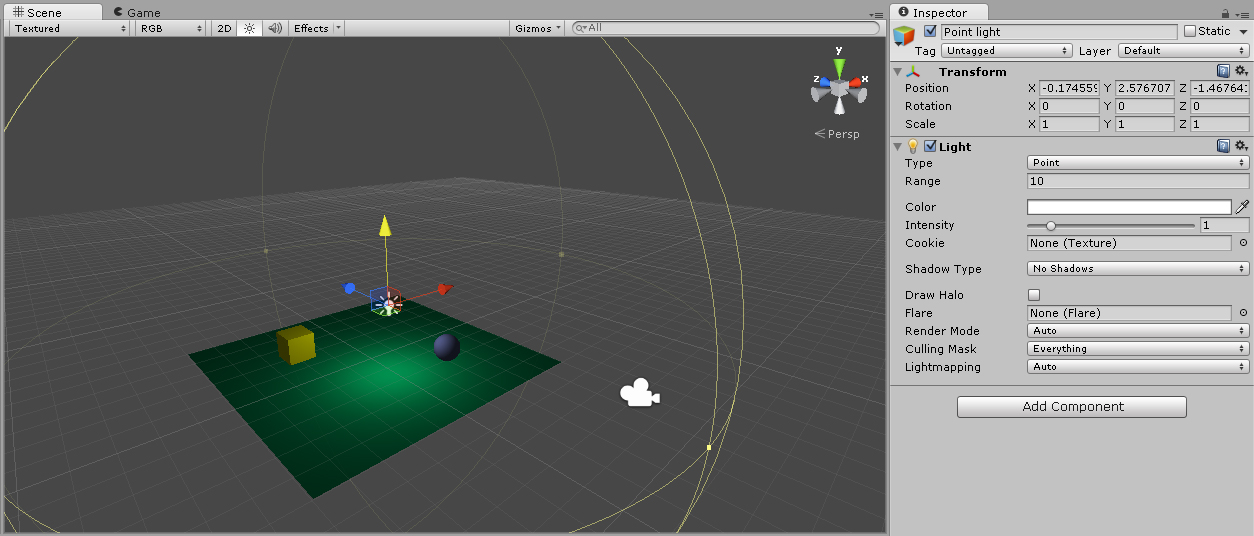
Task: Click the Cookie texture object picker circle
Action: point(1243,243)
